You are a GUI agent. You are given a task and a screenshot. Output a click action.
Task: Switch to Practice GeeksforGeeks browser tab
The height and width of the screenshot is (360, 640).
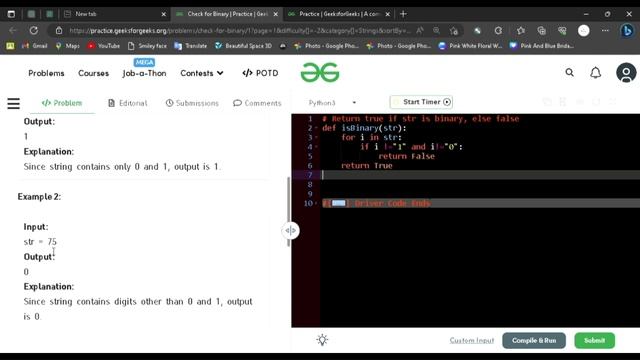tap(339, 14)
